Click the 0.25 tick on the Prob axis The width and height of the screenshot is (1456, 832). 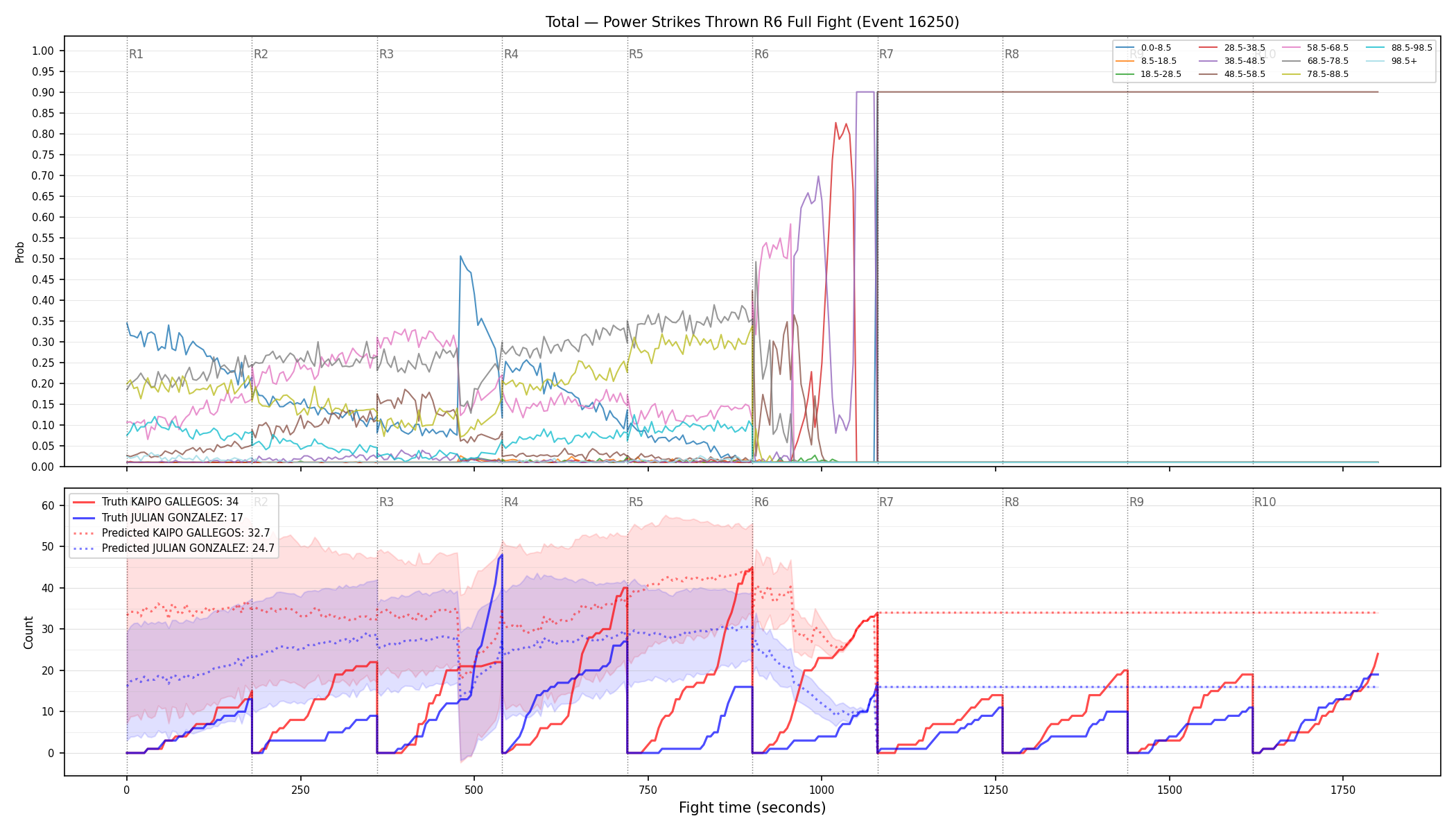pyautogui.click(x=43, y=363)
